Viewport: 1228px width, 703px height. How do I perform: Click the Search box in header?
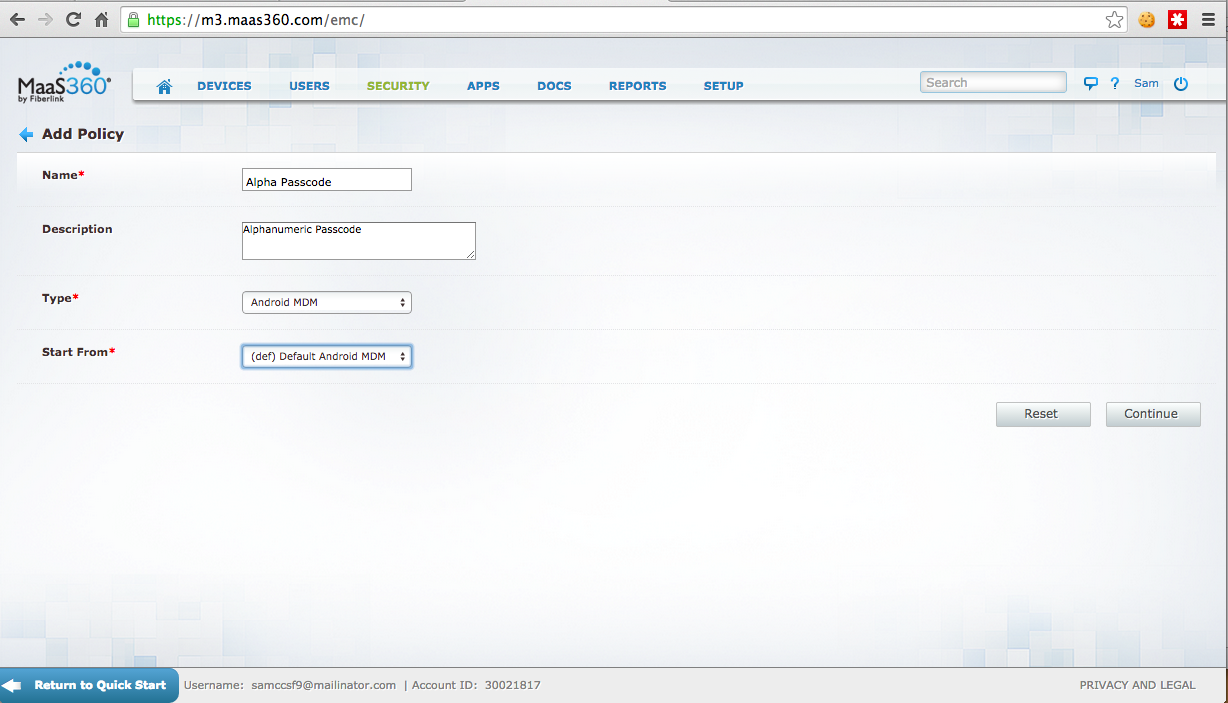[x=994, y=83]
